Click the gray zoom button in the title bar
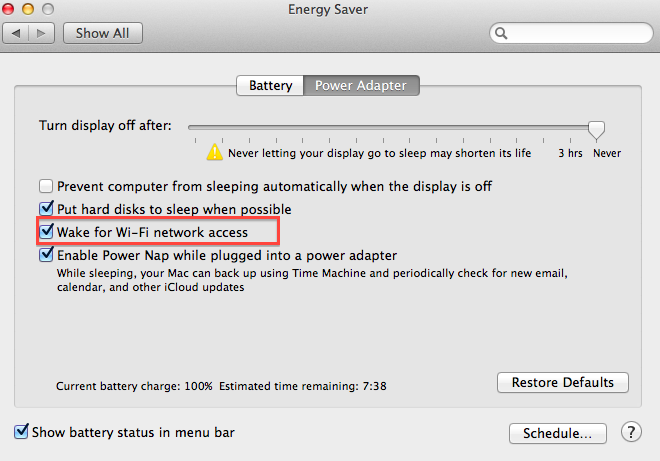Image resolution: width=660 pixels, height=461 pixels. [48, 9]
